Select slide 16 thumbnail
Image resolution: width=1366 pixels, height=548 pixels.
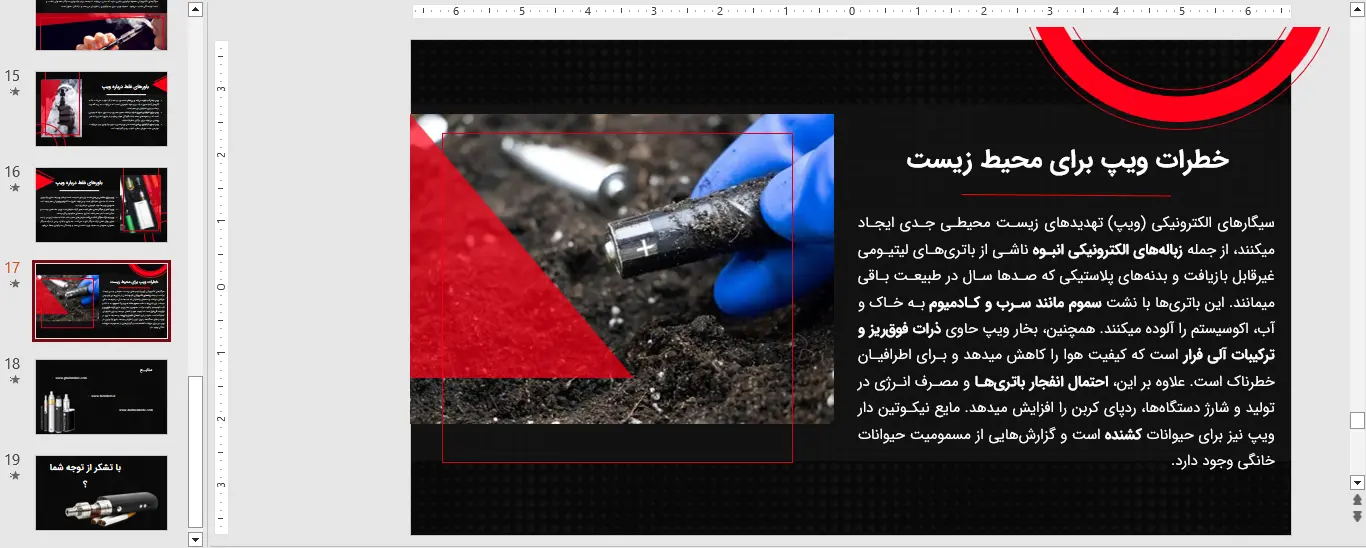101,205
